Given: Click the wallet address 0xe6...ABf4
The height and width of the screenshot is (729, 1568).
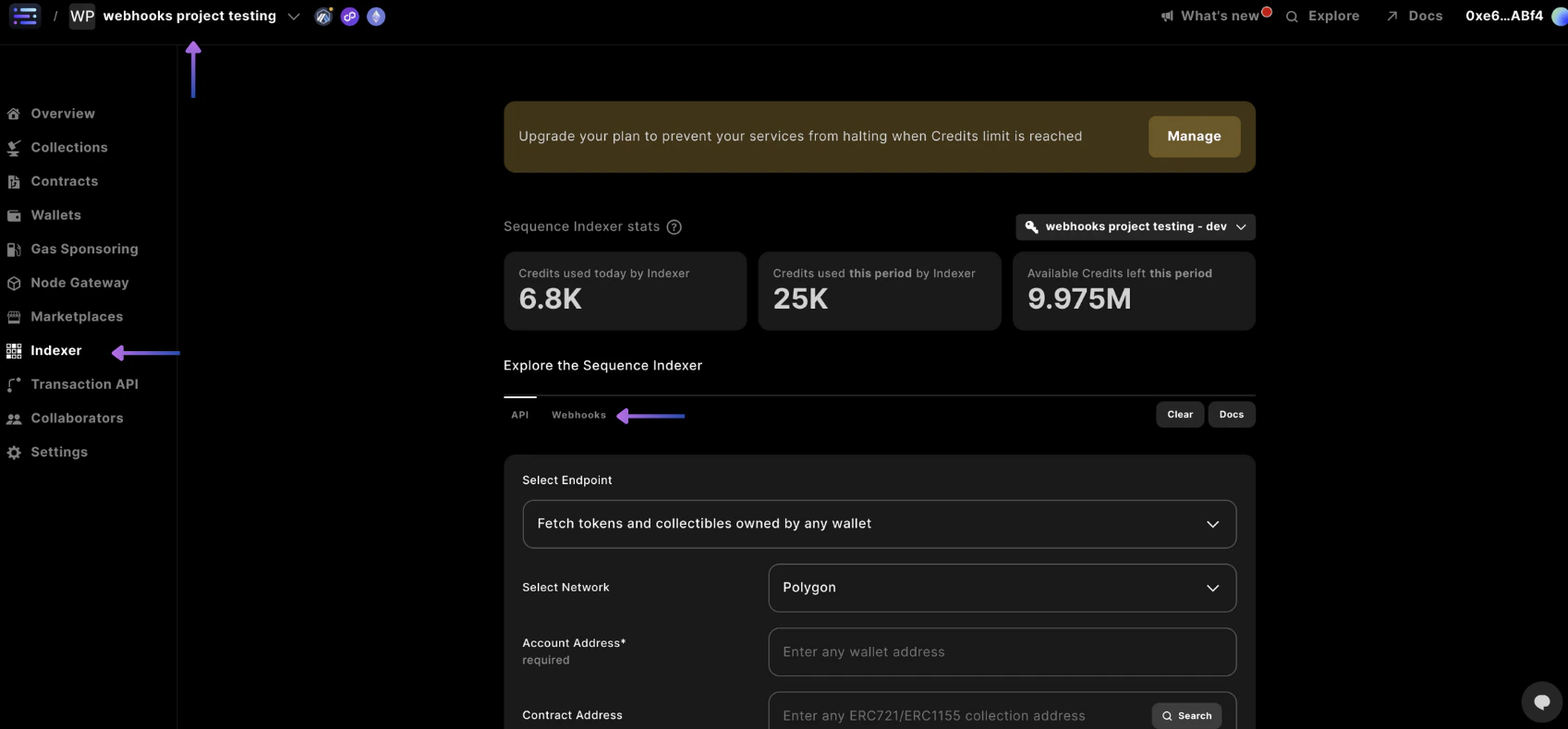Looking at the screenshot, I should pos(1504,16).
